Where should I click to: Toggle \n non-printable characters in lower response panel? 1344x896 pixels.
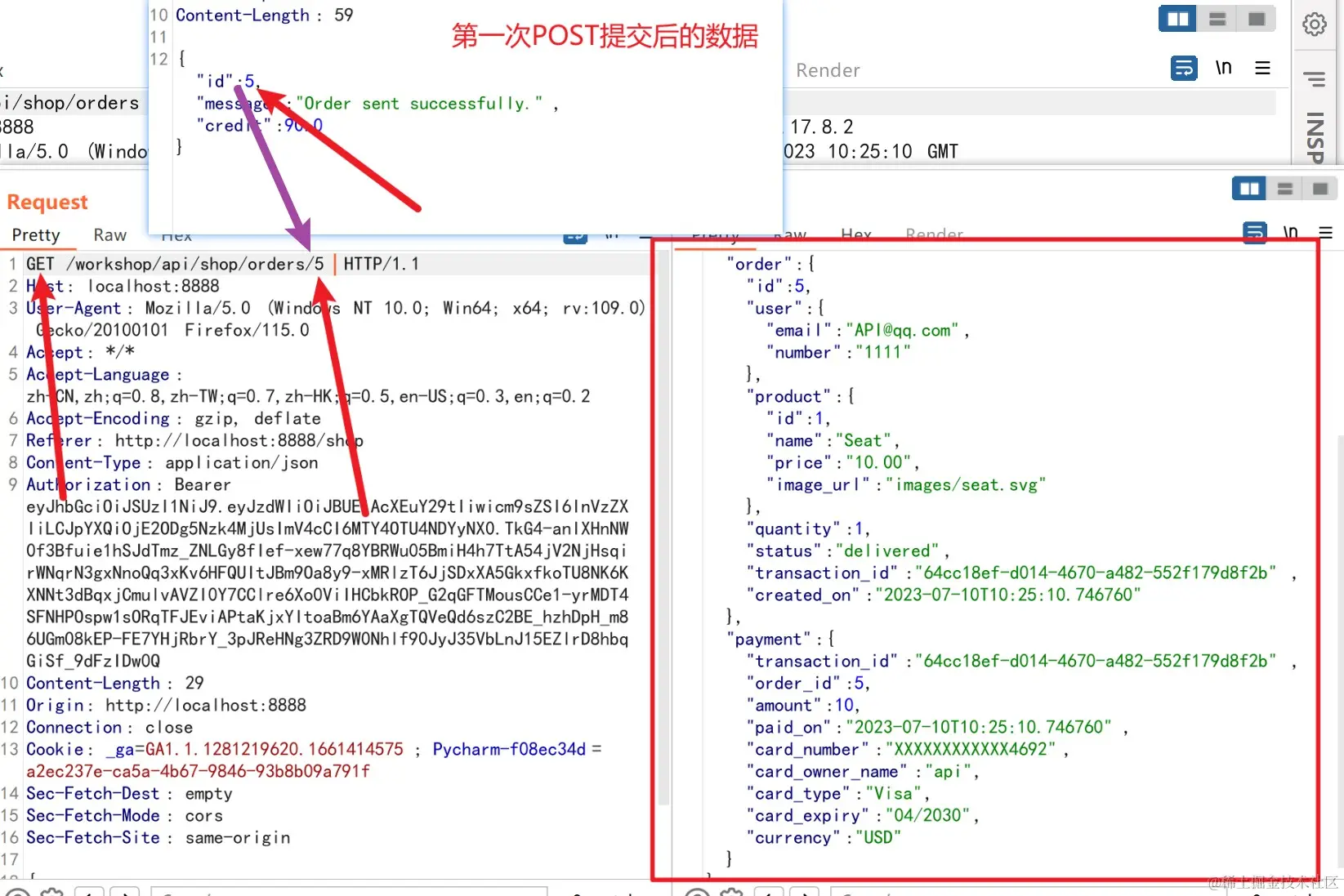[1290, 233]
